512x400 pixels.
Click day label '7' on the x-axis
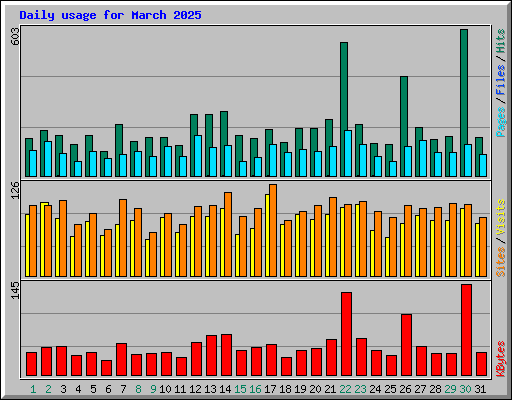[x=123, y=389]
